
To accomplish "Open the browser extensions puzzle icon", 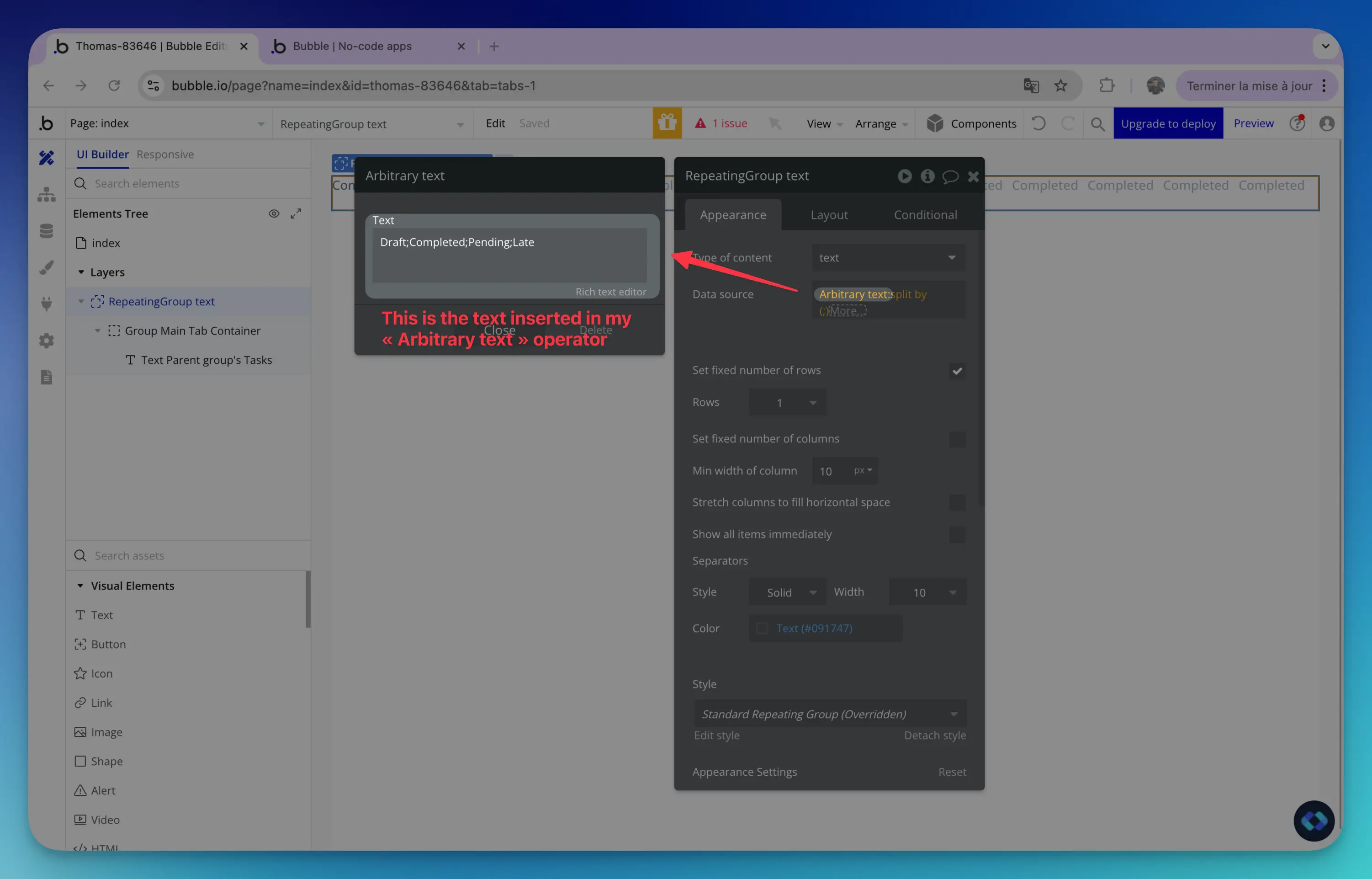I will (1107, 85).
